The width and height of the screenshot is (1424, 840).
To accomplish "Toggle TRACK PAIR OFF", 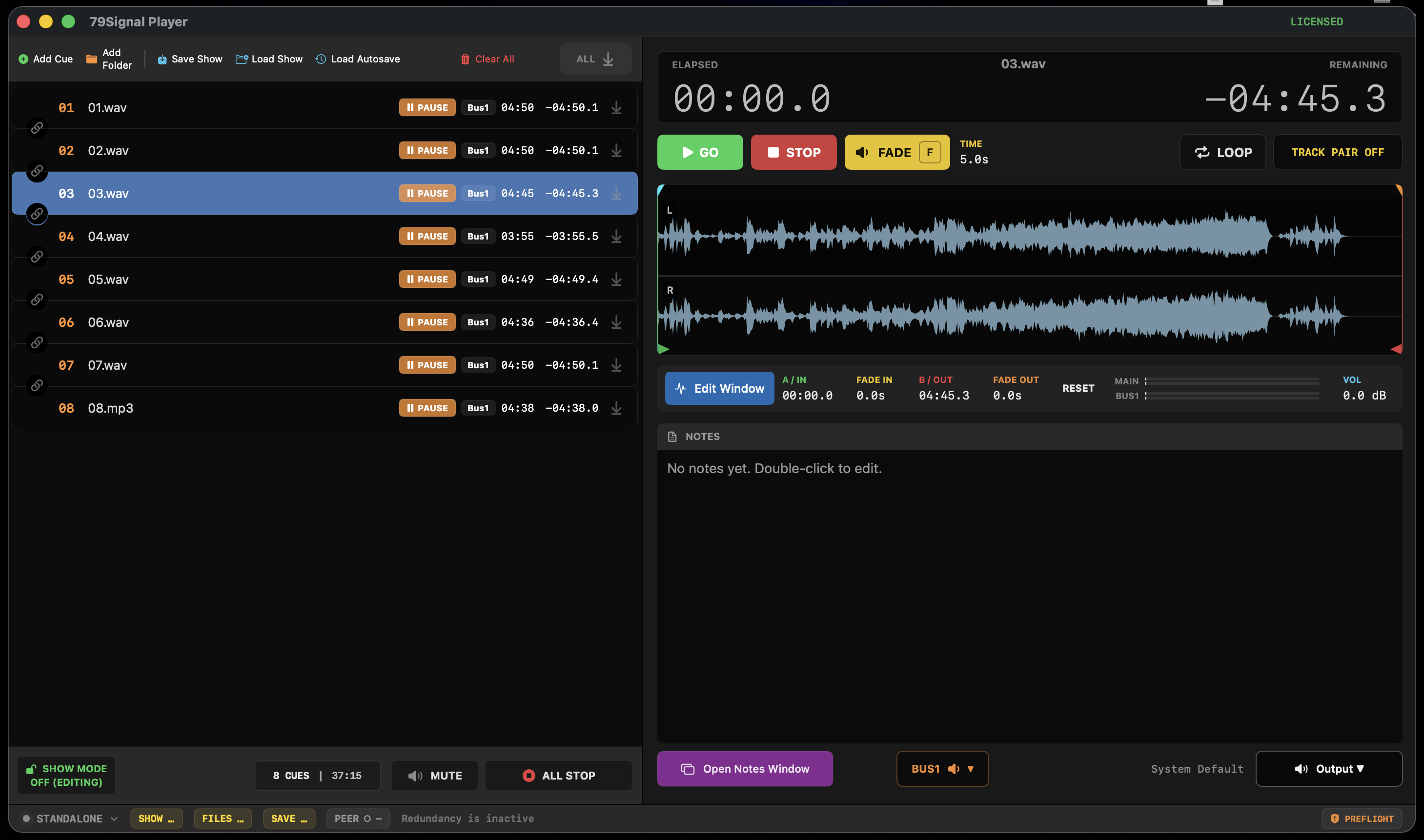I will 1337,152.
